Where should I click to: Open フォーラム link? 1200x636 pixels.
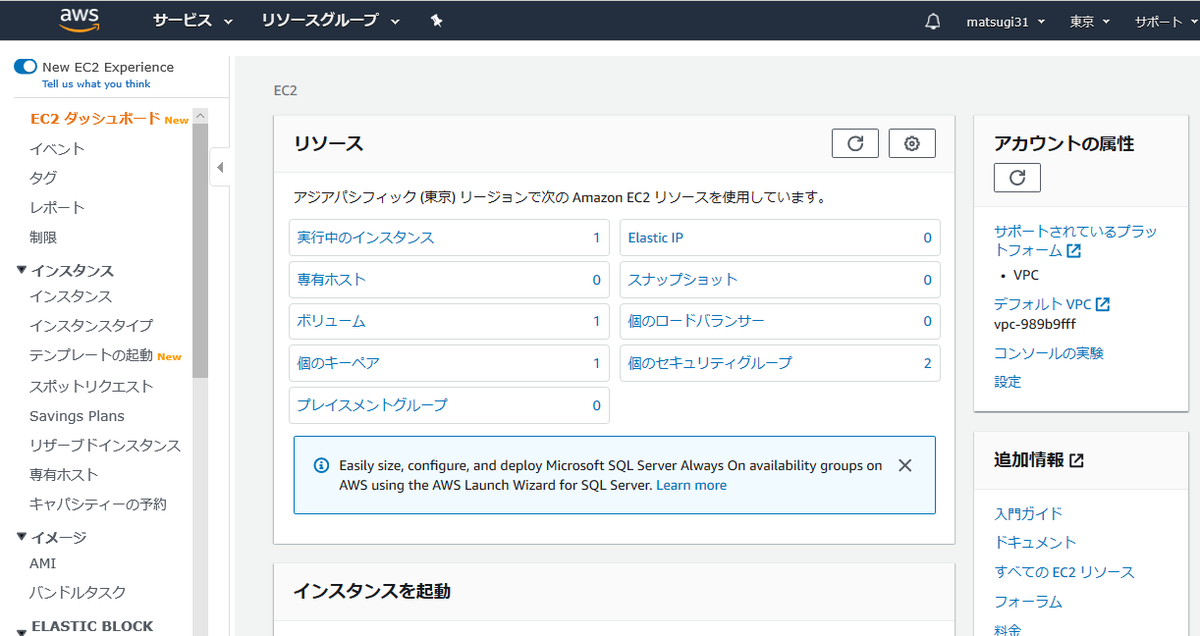click(1029, 602)
